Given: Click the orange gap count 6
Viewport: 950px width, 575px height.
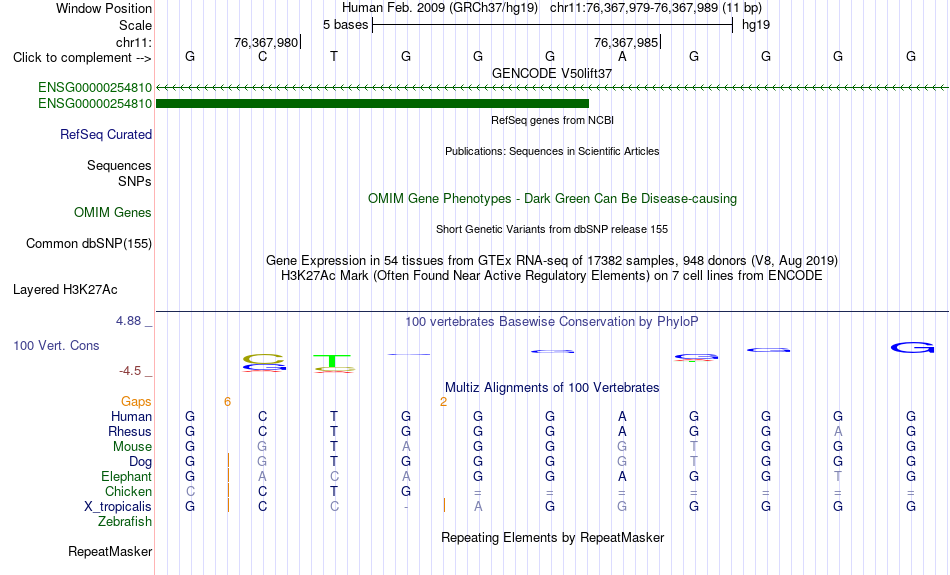Looking at the screenshot, I should point(227,402).
